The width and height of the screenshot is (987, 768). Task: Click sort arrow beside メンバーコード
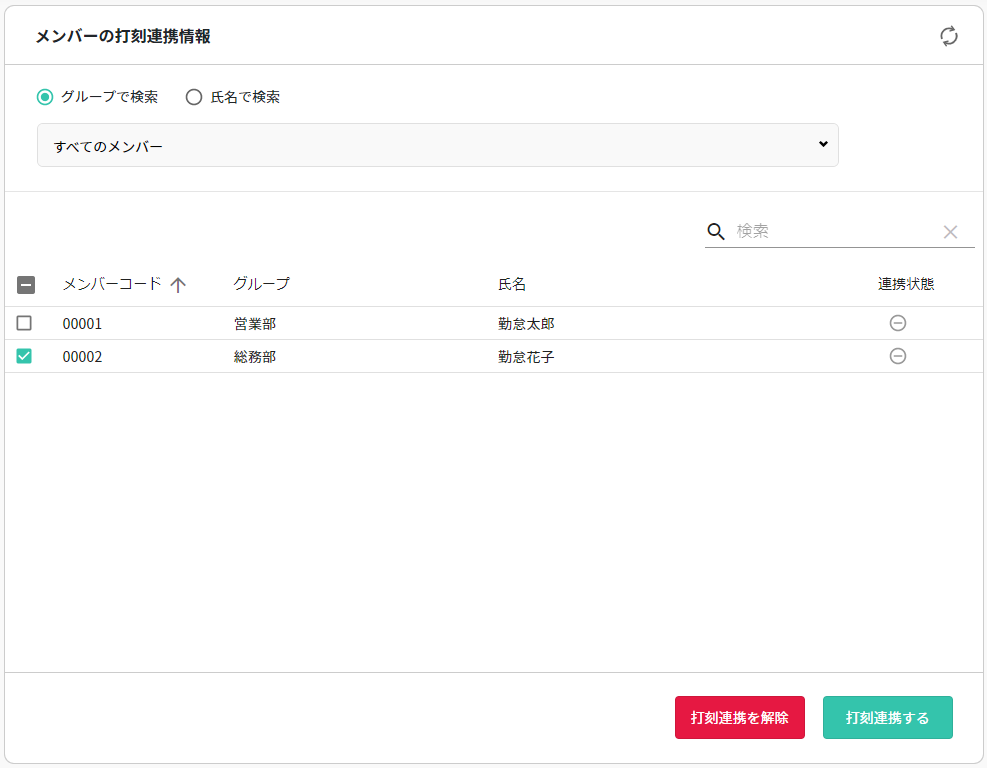178,285
